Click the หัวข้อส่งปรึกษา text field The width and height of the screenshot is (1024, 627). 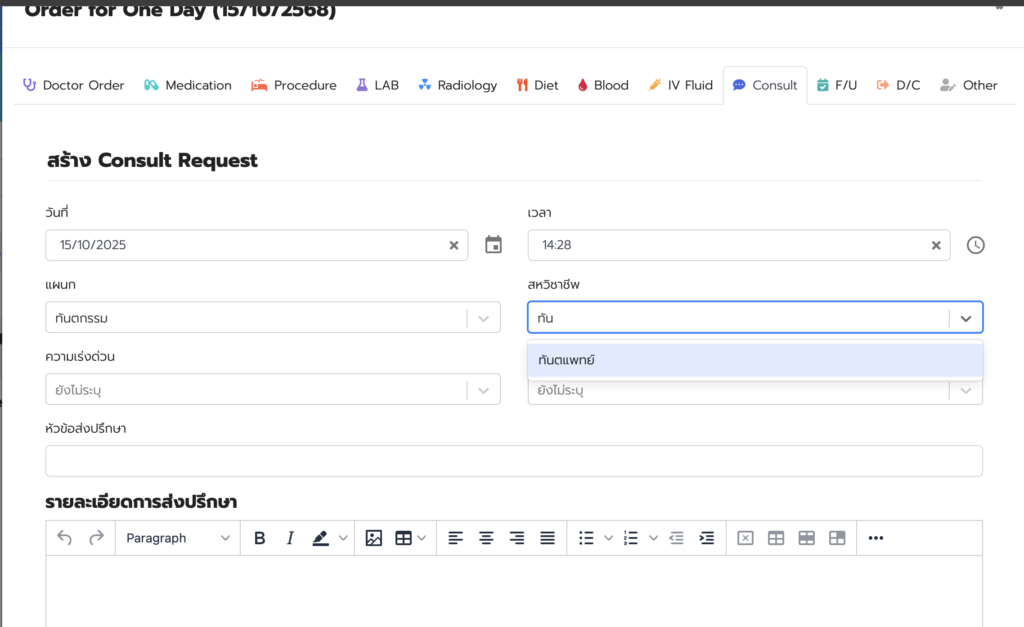click(513, 461)
